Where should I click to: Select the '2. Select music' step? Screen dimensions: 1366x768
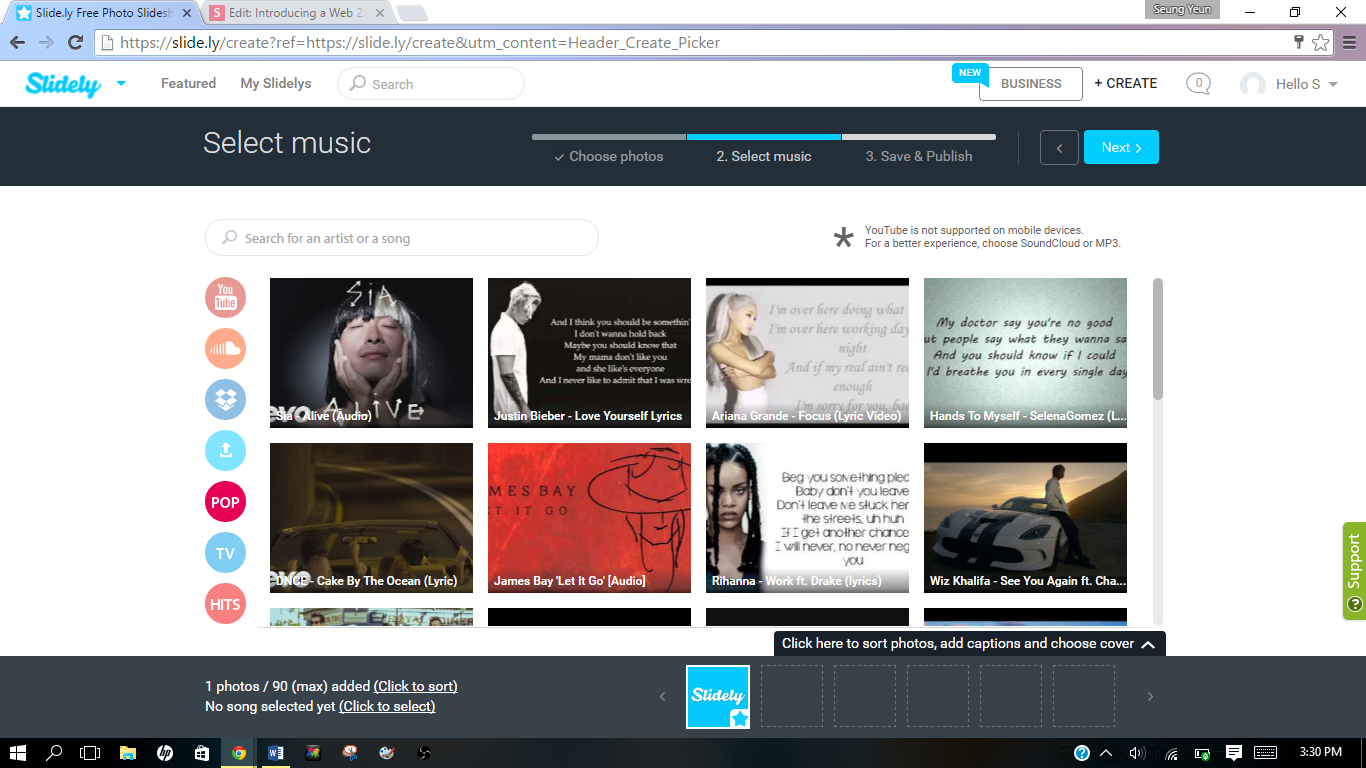point(764,156)
